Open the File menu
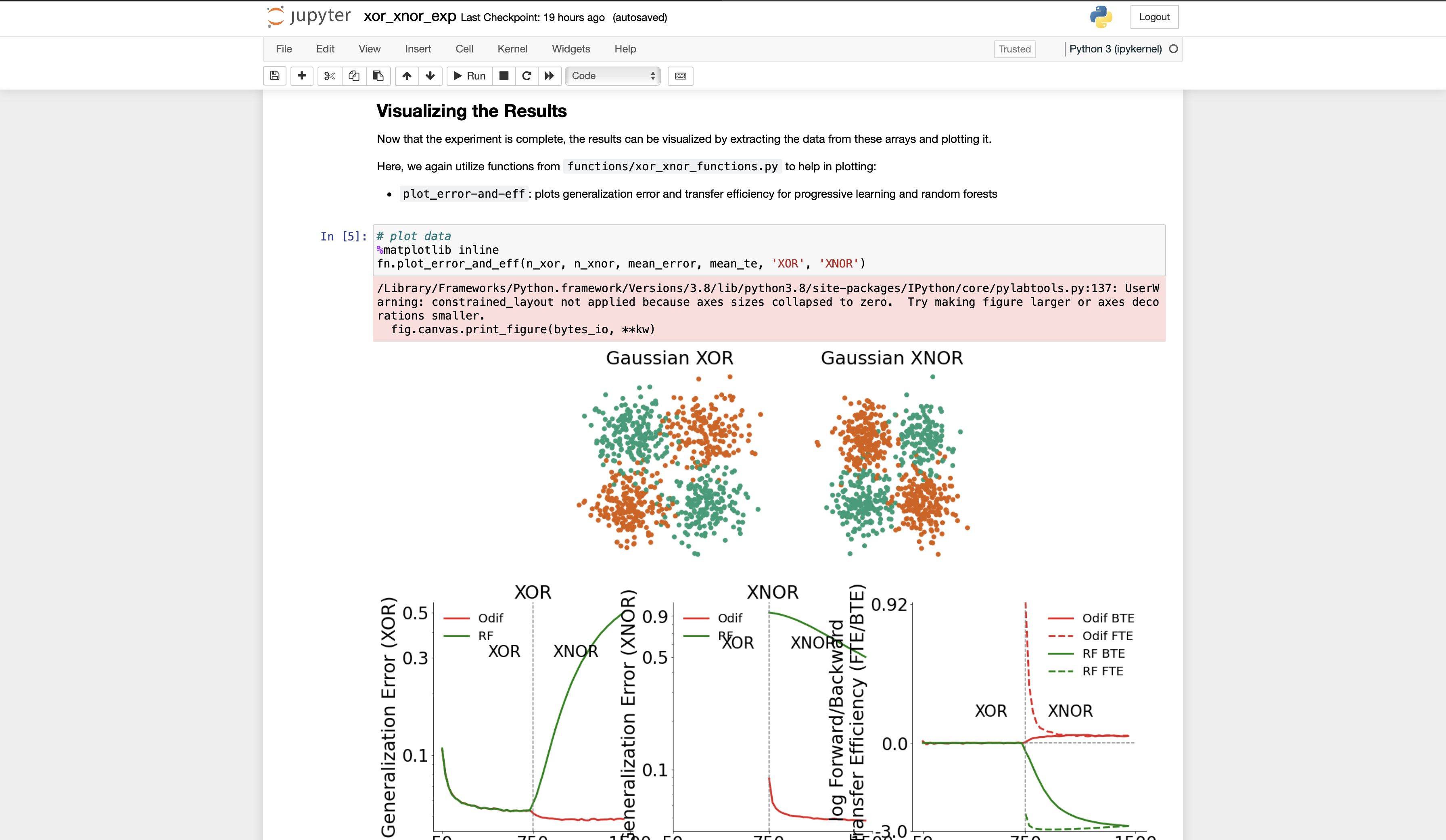The image size is (1446, 840). [x=284, y=49]
